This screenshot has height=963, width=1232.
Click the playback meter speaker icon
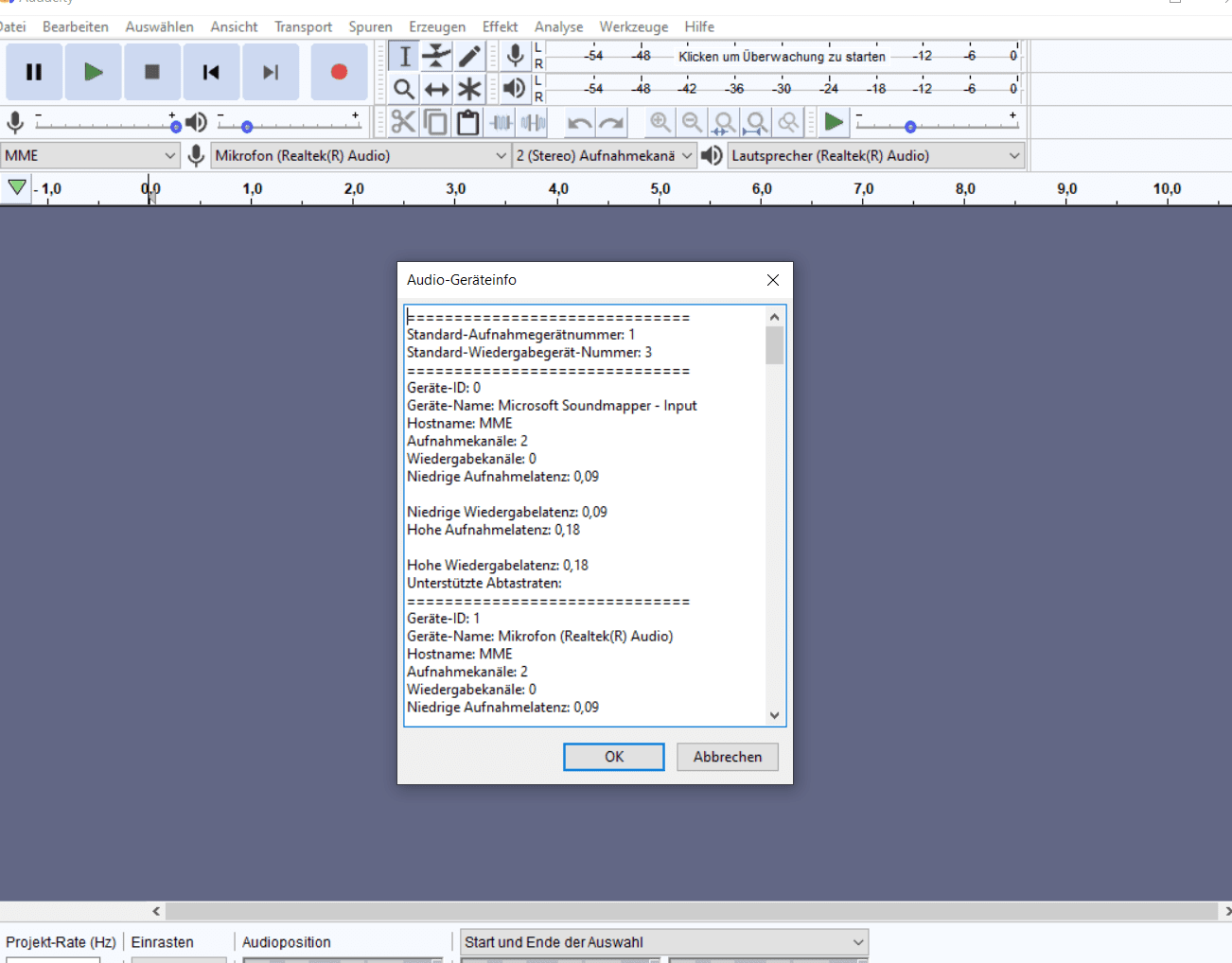[515, 89]
